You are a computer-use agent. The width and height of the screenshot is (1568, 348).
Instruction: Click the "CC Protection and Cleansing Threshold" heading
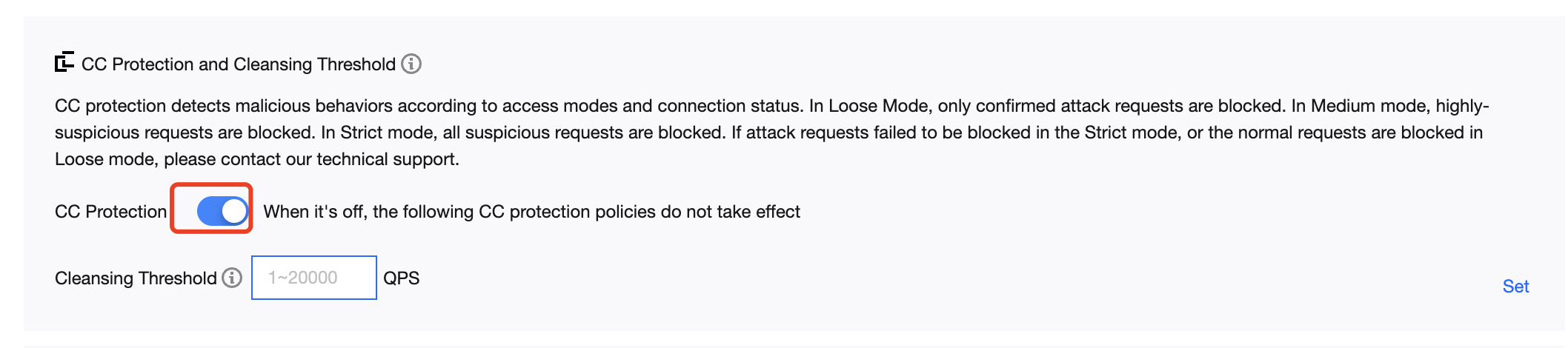click(238, 64)
